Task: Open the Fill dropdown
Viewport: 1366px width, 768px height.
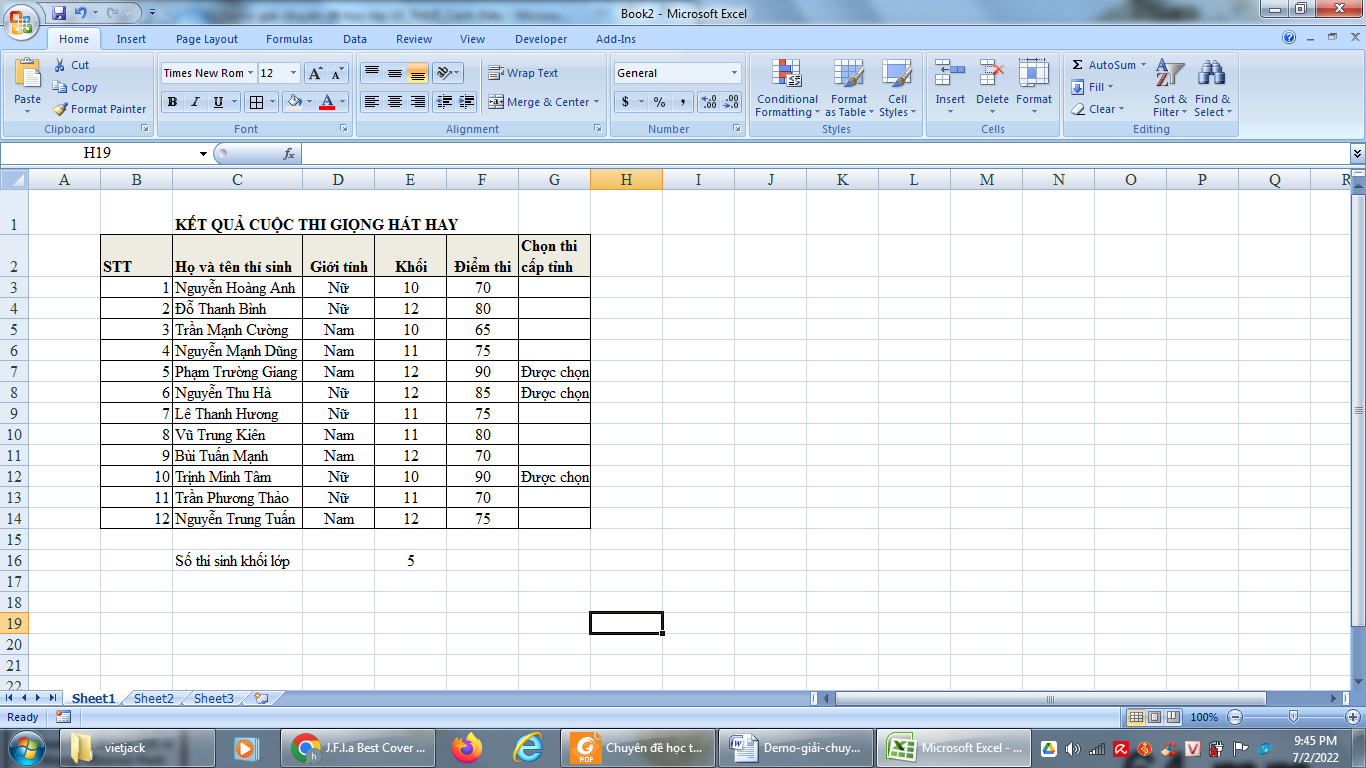Action: tap(1092, 87)
